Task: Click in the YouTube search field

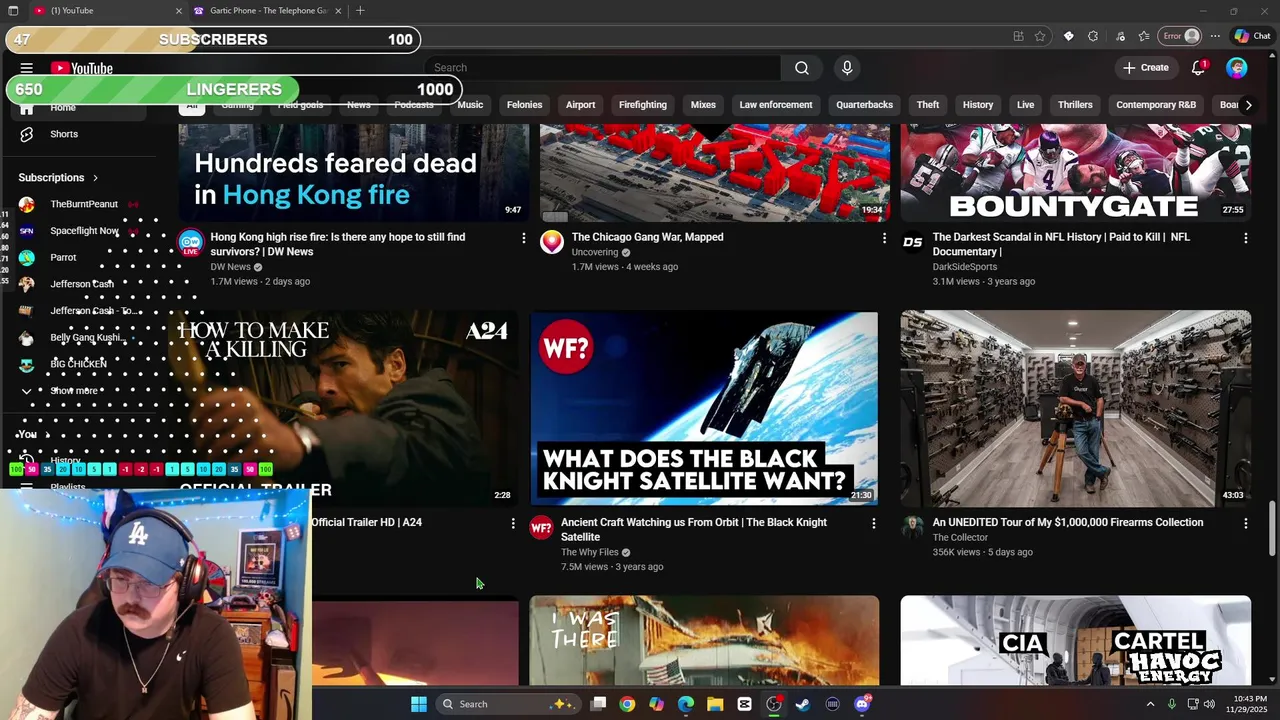Action: pyautogui.click(x=603, y=68)
